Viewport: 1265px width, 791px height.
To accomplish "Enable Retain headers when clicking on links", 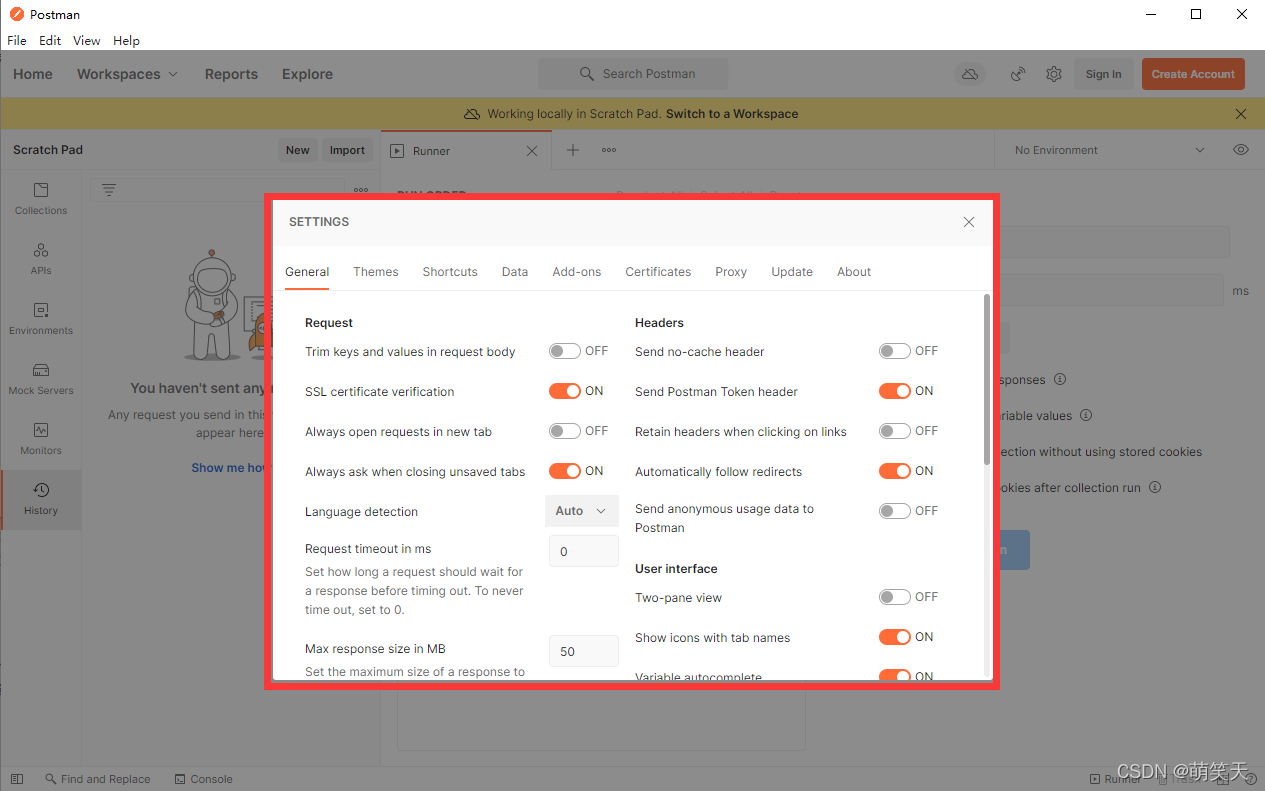I will pyautogui.click(x=894, y=431).
